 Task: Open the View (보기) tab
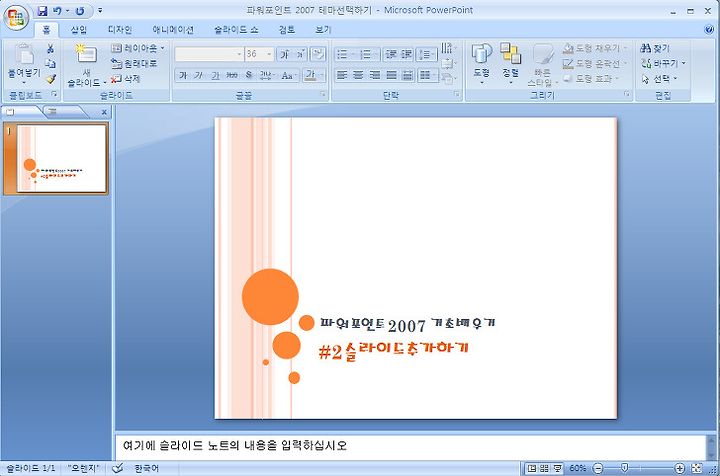[x=323, y=30]
